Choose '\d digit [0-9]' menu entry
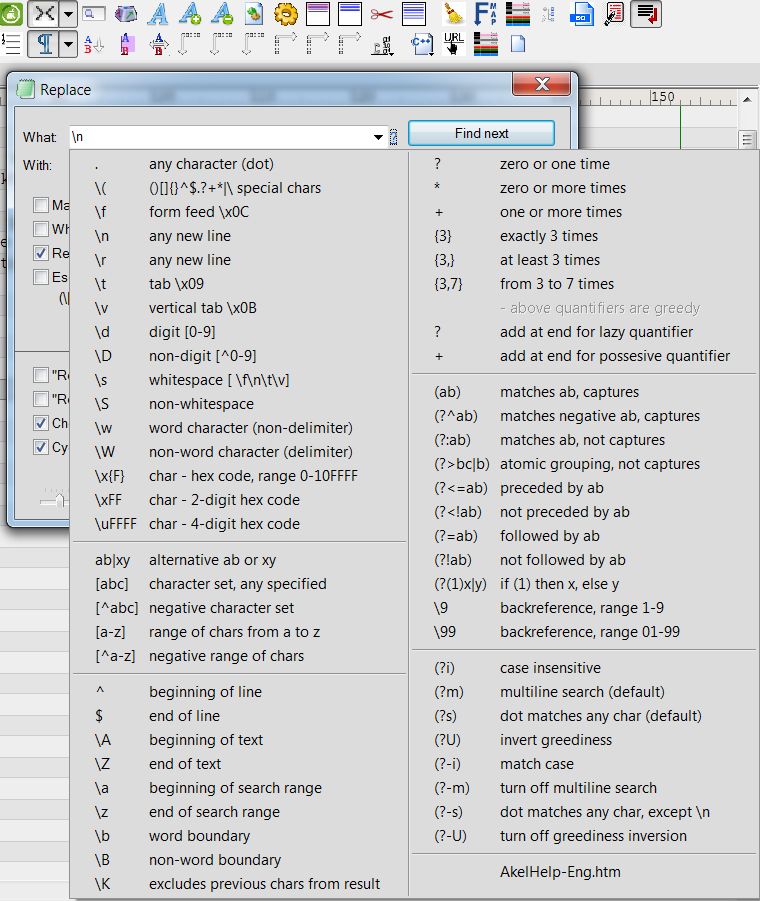The width and height of the screenshot is (760, 901). tap(239, 332)
